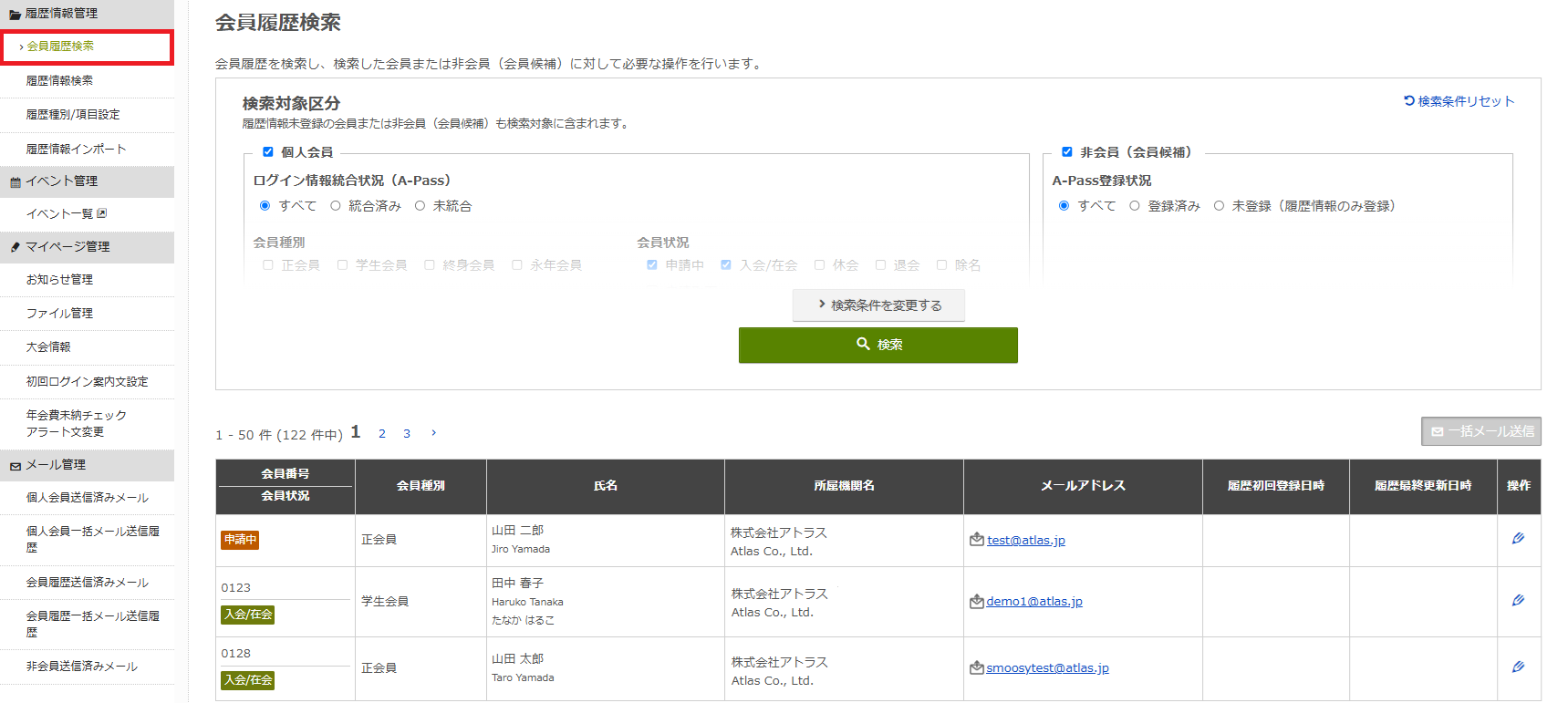This screenshot has height=703, width=1568.
Task: Open the smoosytest@atlas.jp email link
Action: tap(1047, 668)
